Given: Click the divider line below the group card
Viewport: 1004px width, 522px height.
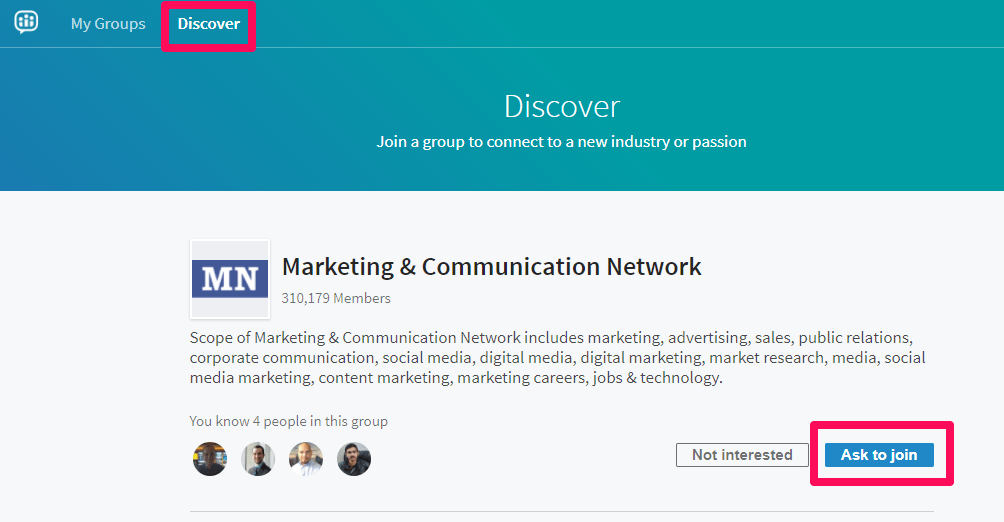Looking at the screenshot, I should 561,511.
